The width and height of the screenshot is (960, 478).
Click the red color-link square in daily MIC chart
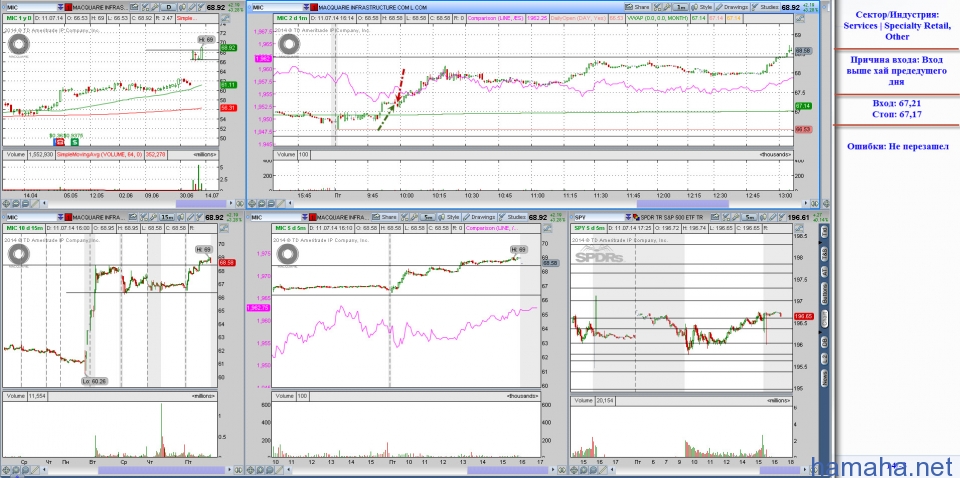click(68, 7)
